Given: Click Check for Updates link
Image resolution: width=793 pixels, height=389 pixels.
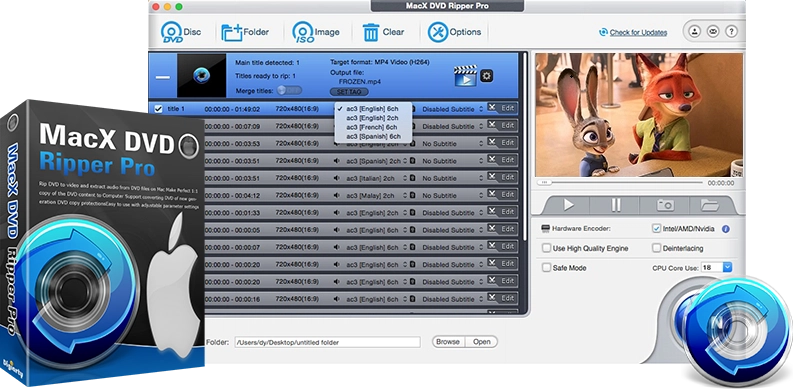Looking at the screenshot, I should 638,32.
